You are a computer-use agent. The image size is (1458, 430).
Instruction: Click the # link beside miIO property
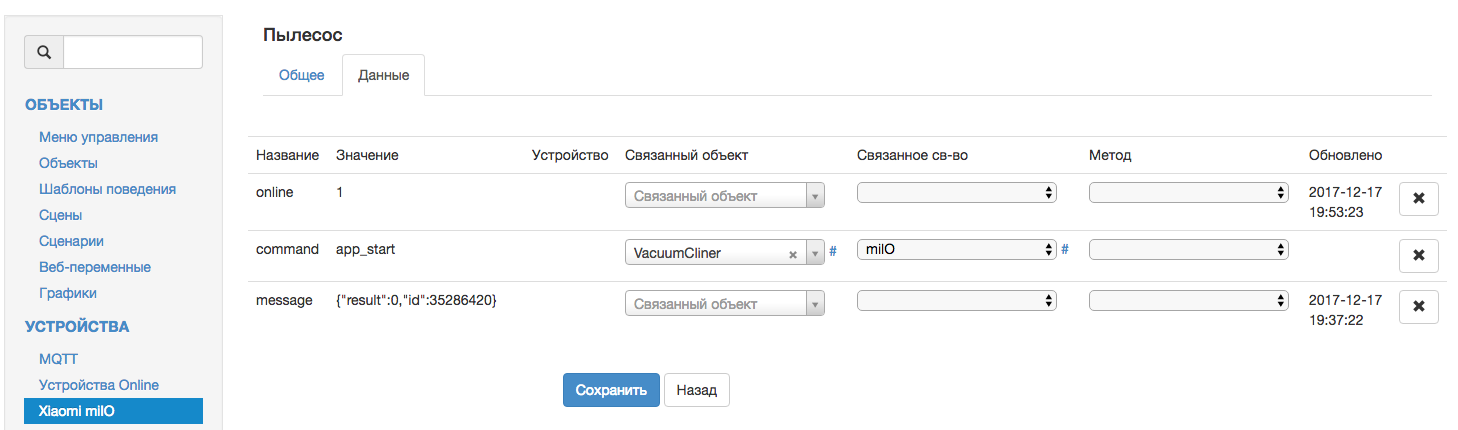pos(1065,249)
